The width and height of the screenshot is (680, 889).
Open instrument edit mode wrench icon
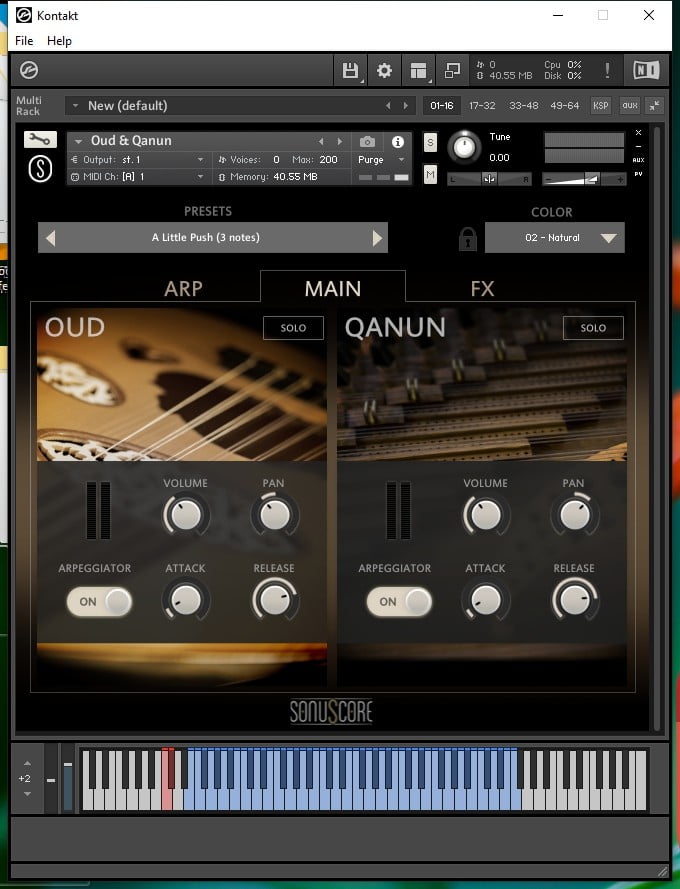(x=40, y=139)
